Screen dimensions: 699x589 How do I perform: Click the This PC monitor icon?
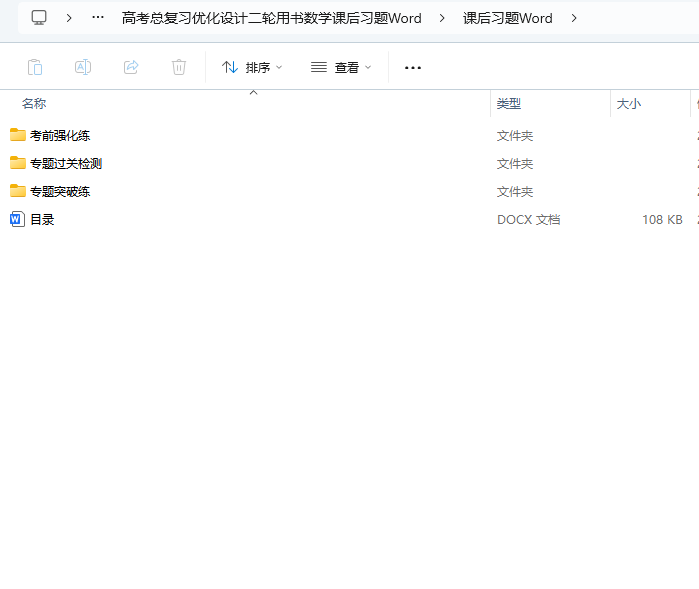(39, 18)
